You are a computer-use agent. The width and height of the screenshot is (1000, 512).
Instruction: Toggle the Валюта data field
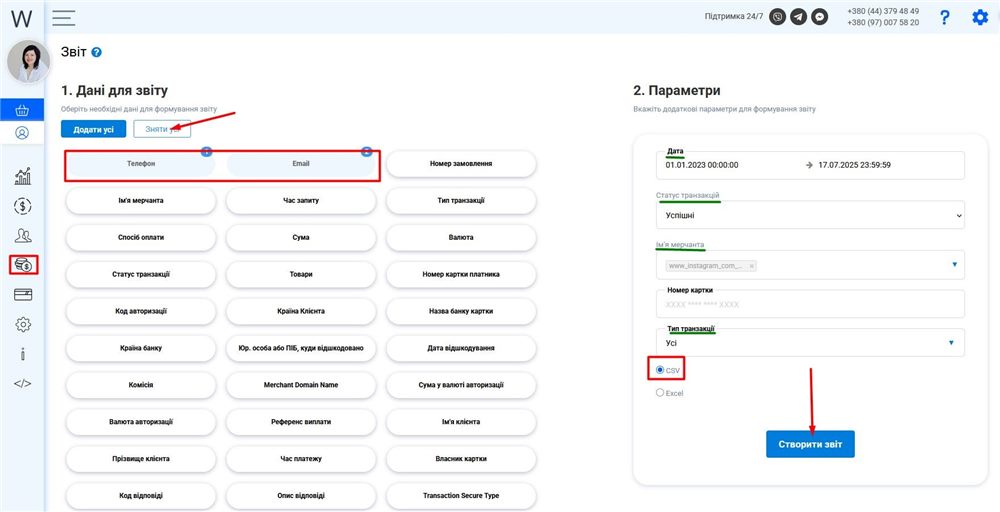click(x=461, y=237)
